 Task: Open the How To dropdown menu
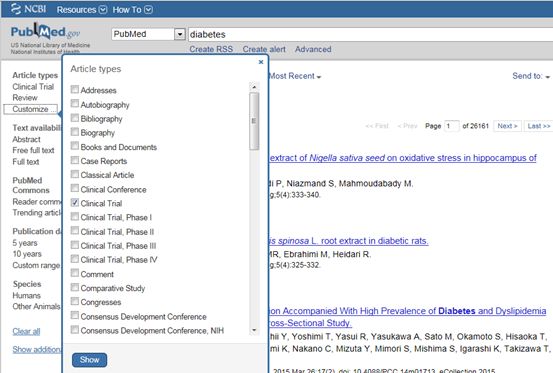133,10
